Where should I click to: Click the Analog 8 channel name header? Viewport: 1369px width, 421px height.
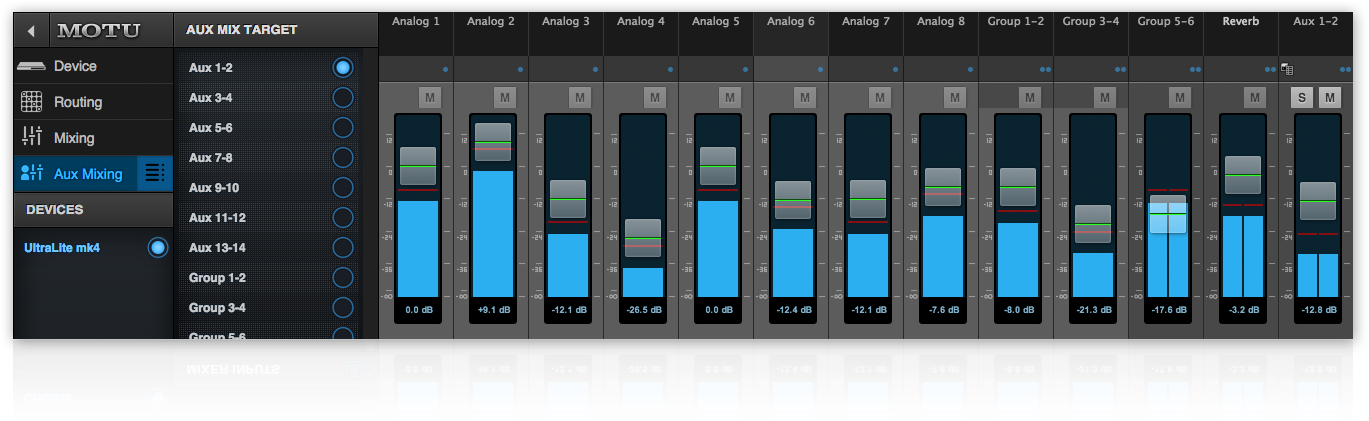[x=941, y=21]
